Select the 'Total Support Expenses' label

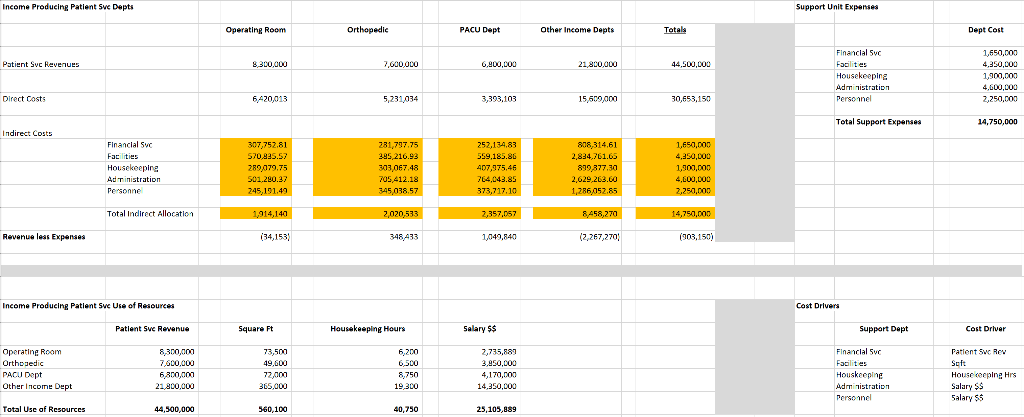[879, 122]
